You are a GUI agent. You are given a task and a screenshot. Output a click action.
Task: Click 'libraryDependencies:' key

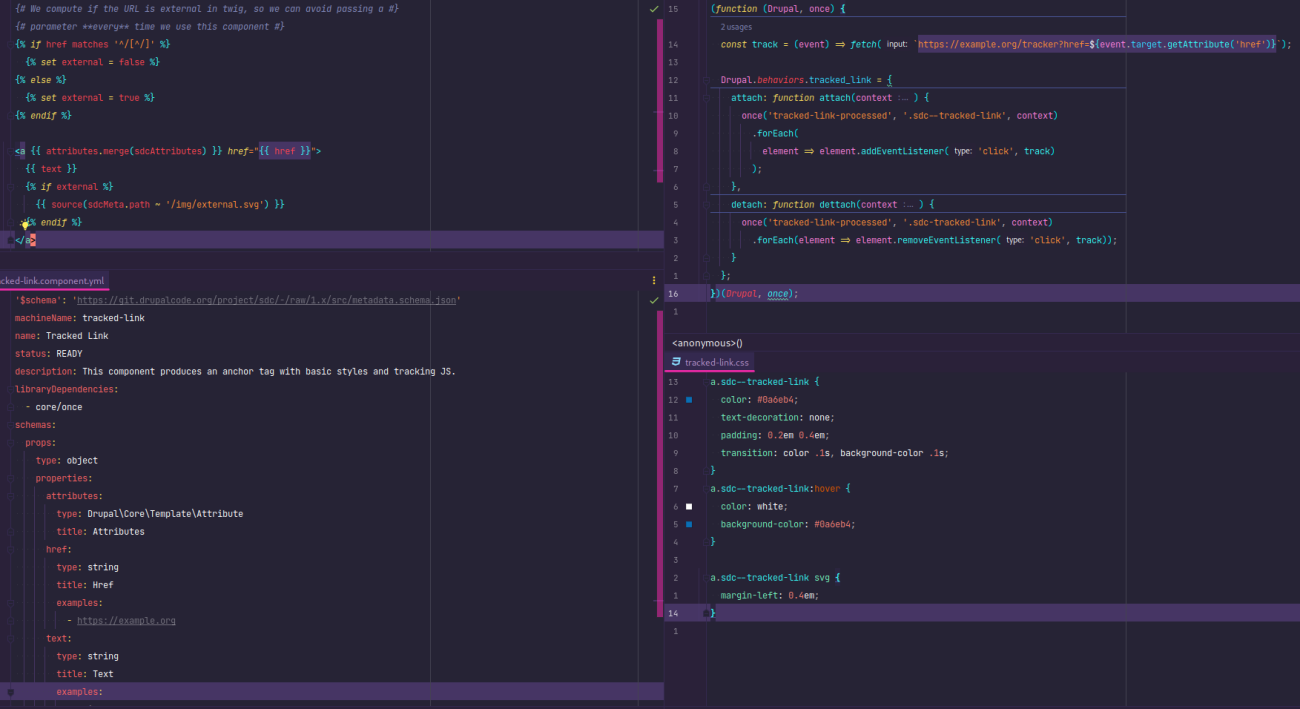pyautogui.click(x=67, y=389)
